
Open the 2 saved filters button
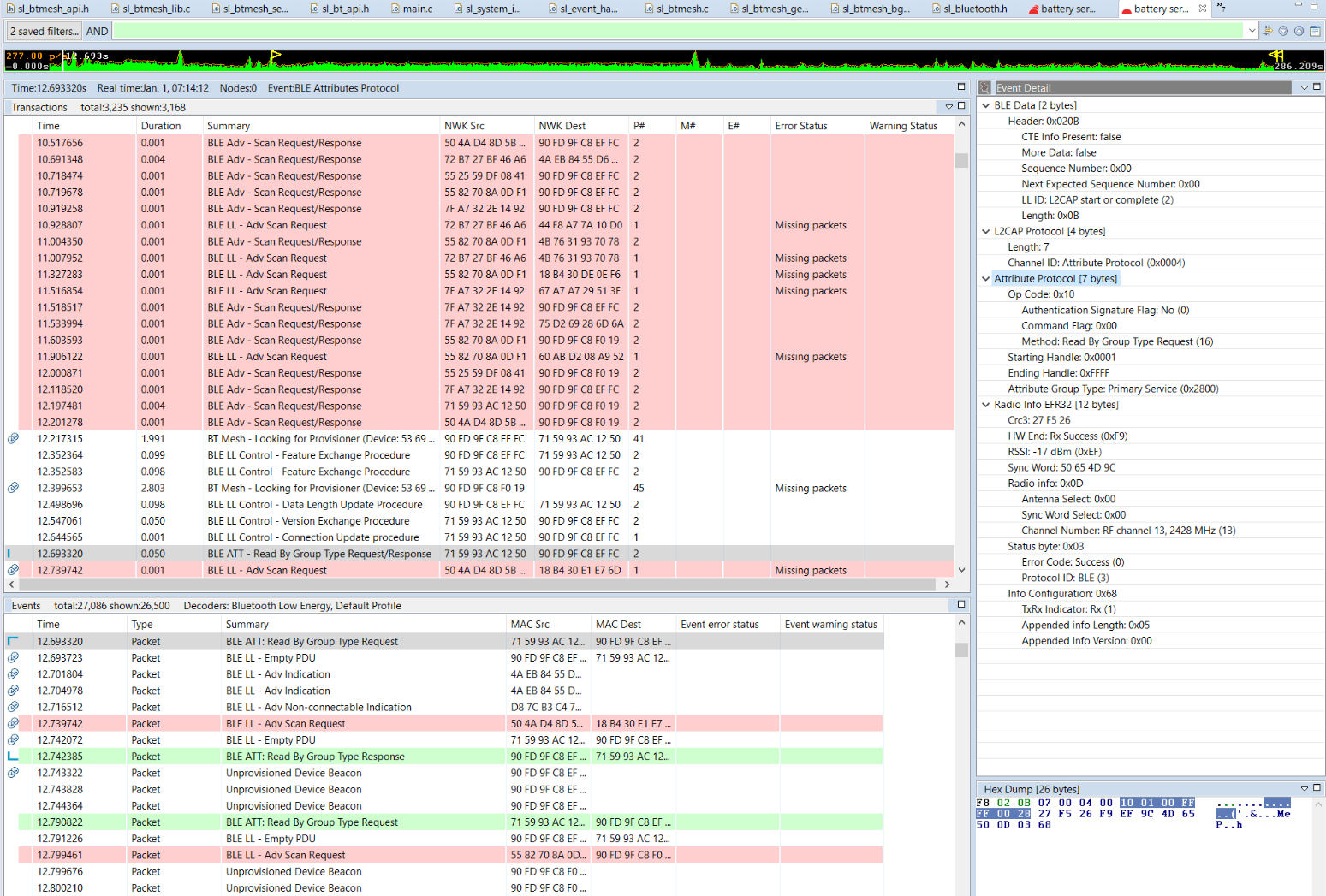click(x=44, y=31)
